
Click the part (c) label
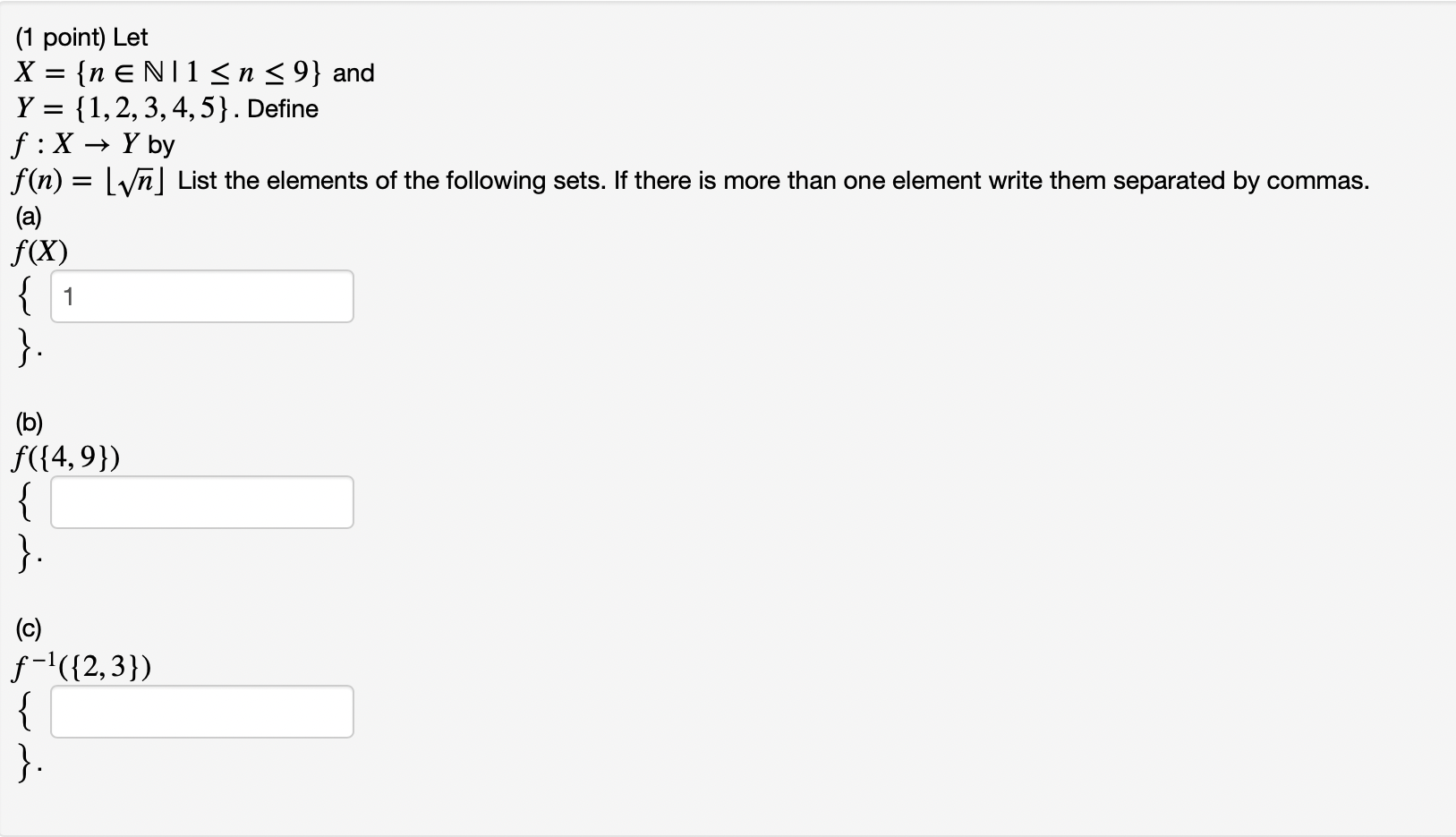tap(29, 629)
